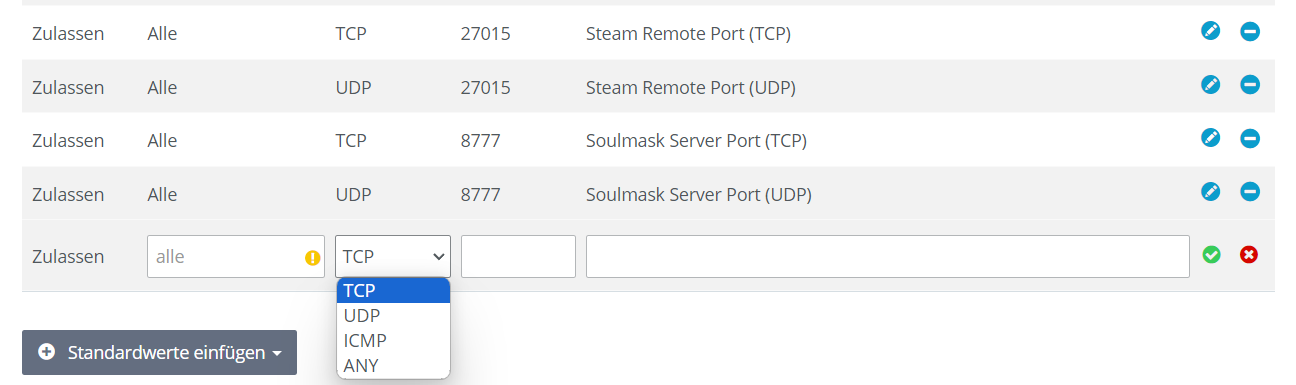
Task: Delete the Soulmask Server Port (UDP) rule
Action: tap(1250, 191)
